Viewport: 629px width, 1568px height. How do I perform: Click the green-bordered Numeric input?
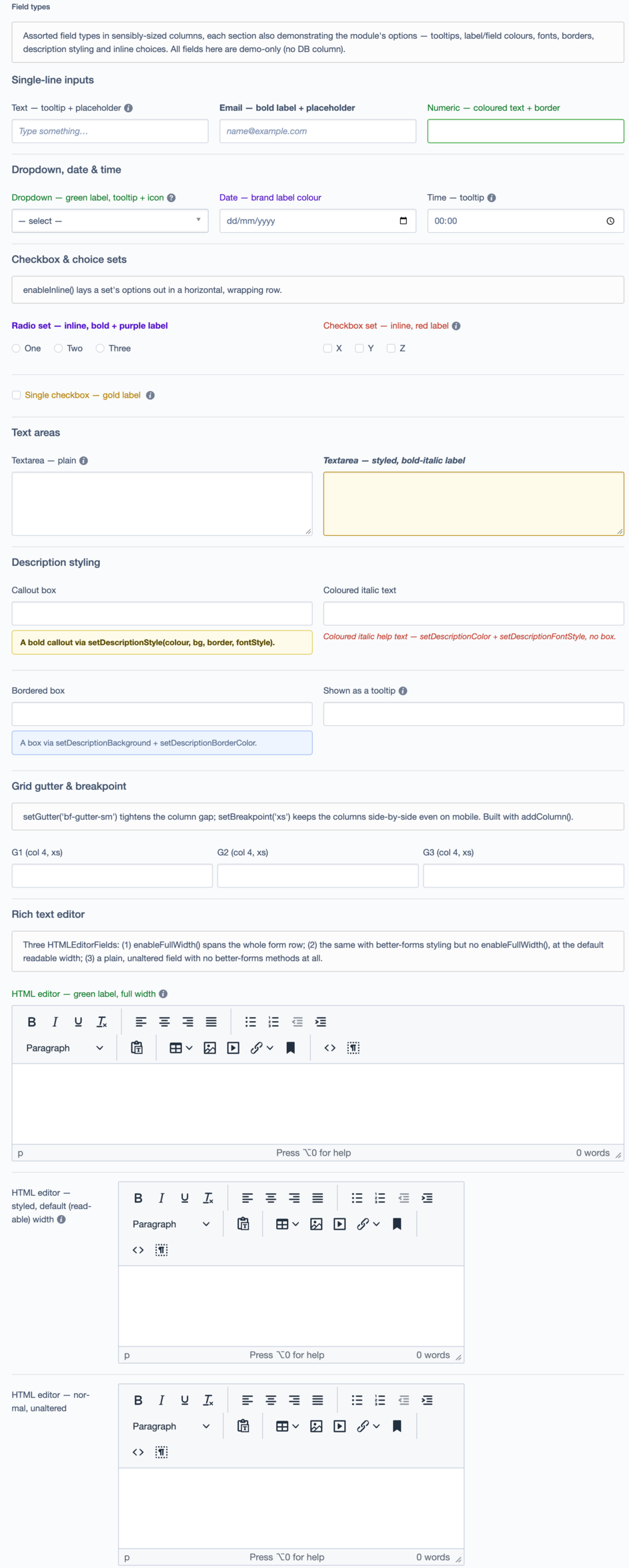(526, 131)
